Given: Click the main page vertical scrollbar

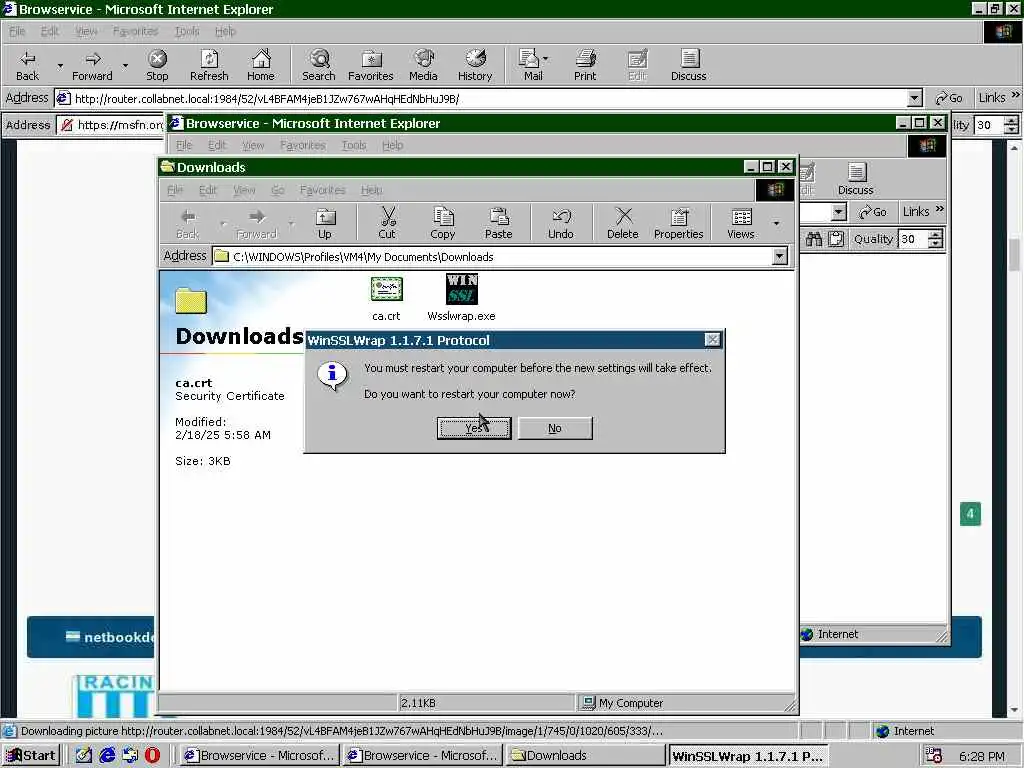Looking at the screenshot, I should click(1014, 429).
